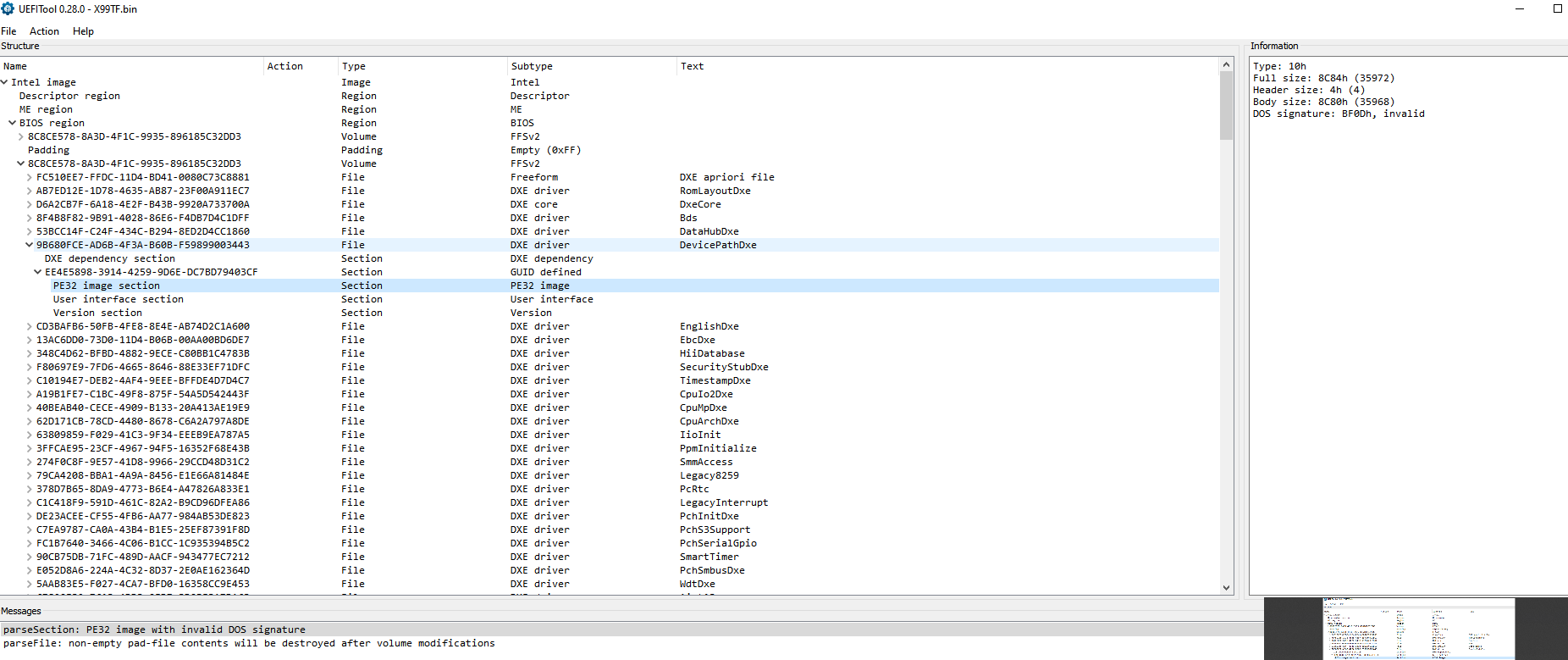Screen dimensions: 1568x660
Task: Select the E052D8A6 PchSmbusDxe file row
Action: (610, 570)
